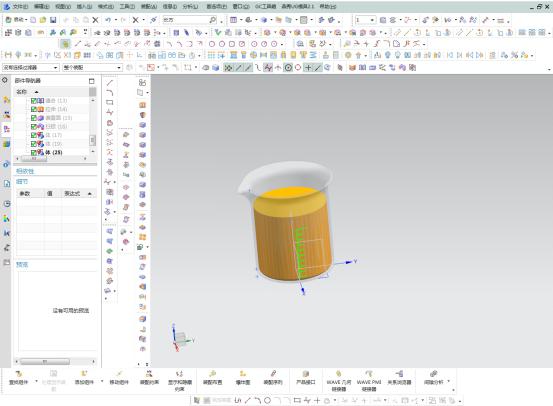The height and width of the screenshot is (406, 553).
Task: Open the Part Navigator tab in the resource bar
Action: tap(6, 129)
